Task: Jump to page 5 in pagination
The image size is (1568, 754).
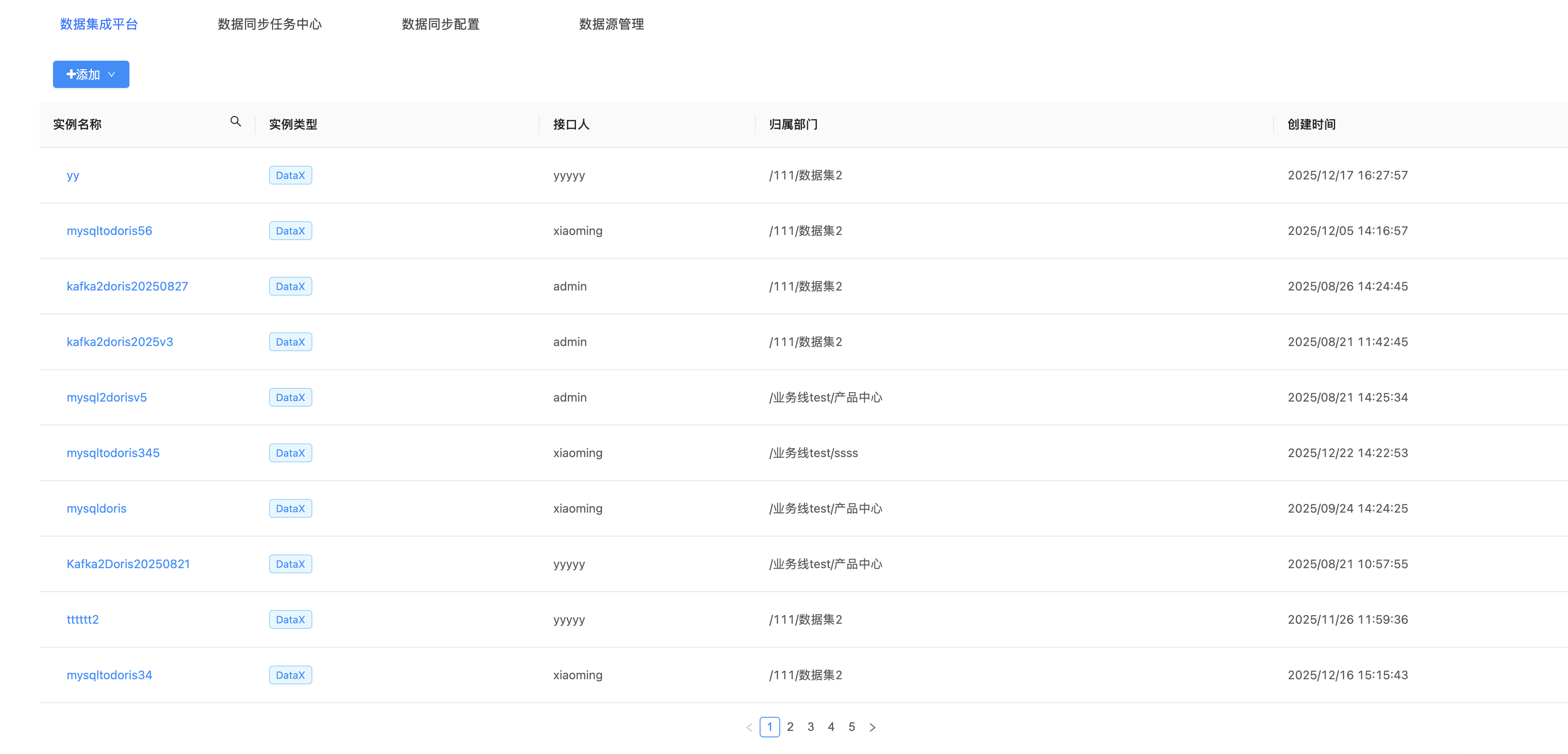Action: pos(852,727)
